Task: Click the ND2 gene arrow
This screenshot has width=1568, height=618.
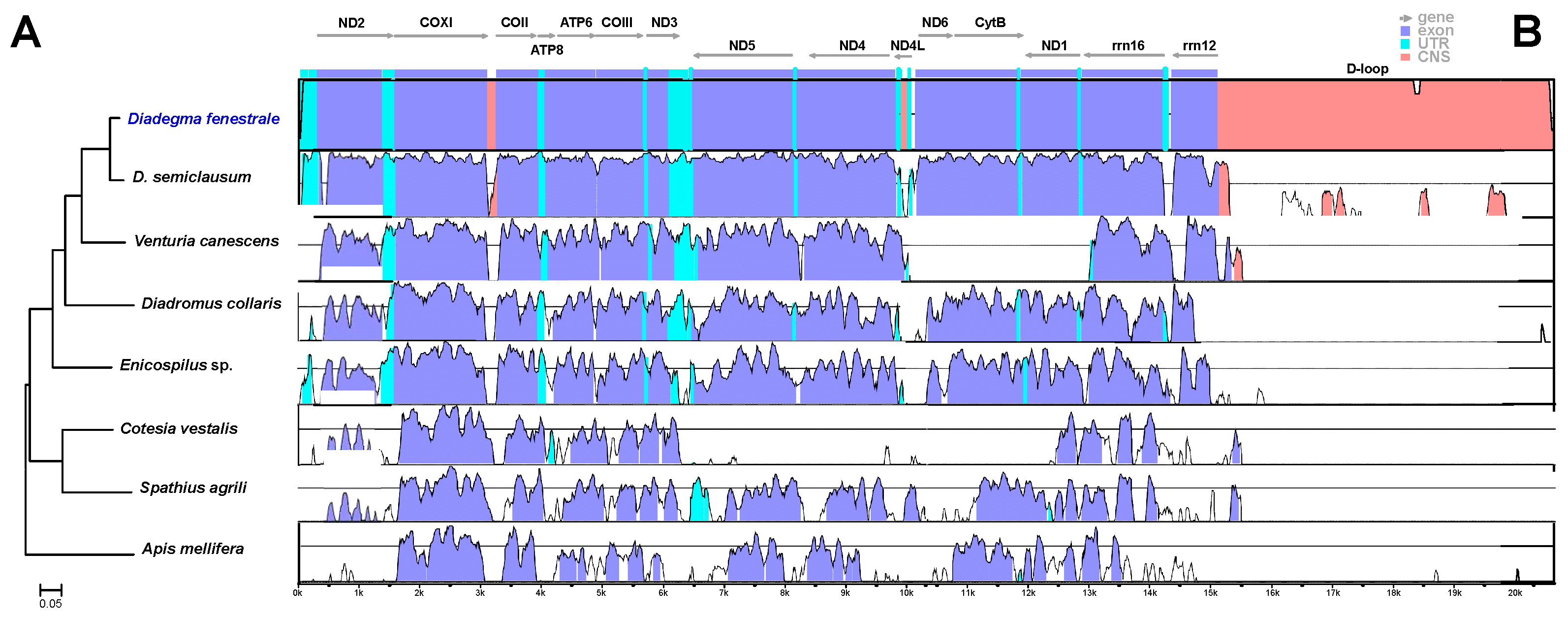Action: [x=355, y=36]
